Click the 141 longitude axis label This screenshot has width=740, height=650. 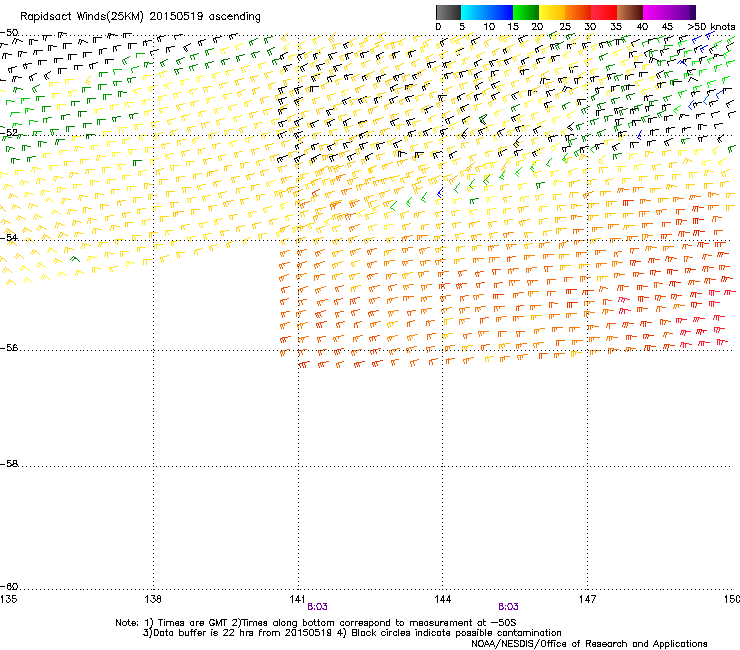297,599
